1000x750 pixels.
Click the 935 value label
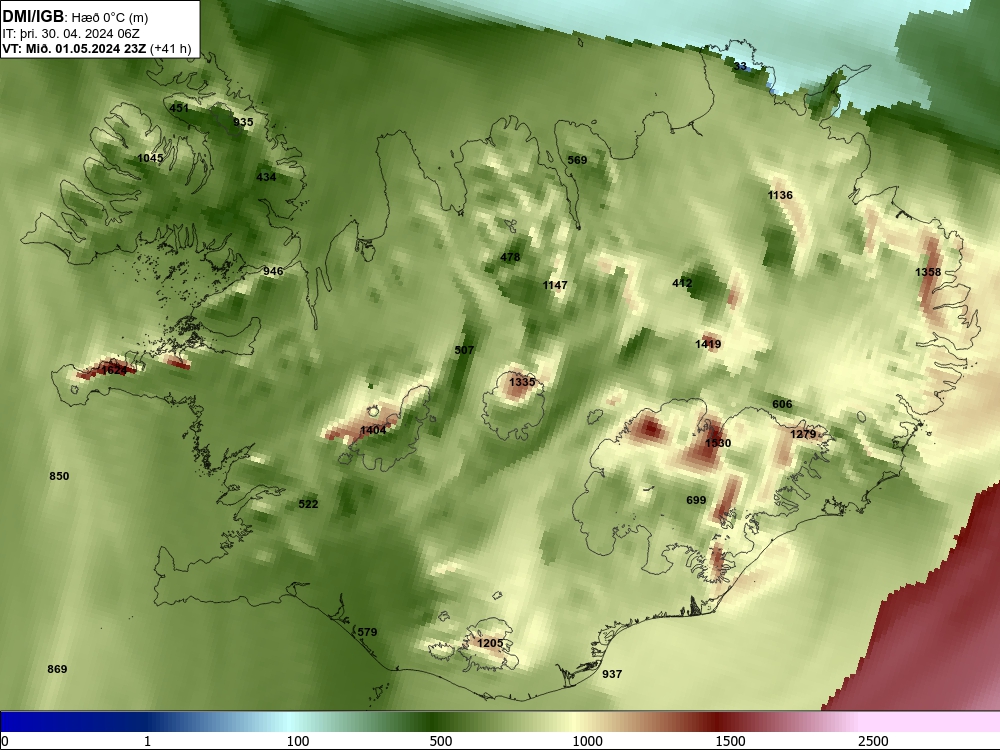(243, 122)
